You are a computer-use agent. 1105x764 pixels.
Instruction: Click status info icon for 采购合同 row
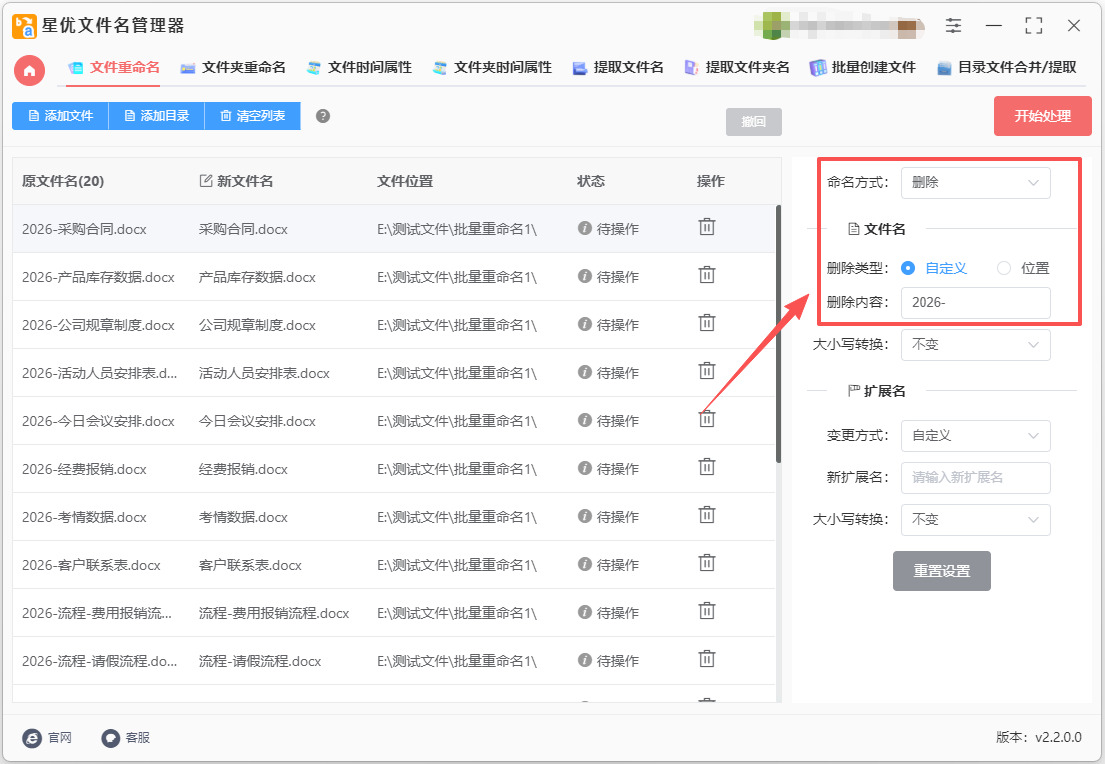[x=584, y=228]
